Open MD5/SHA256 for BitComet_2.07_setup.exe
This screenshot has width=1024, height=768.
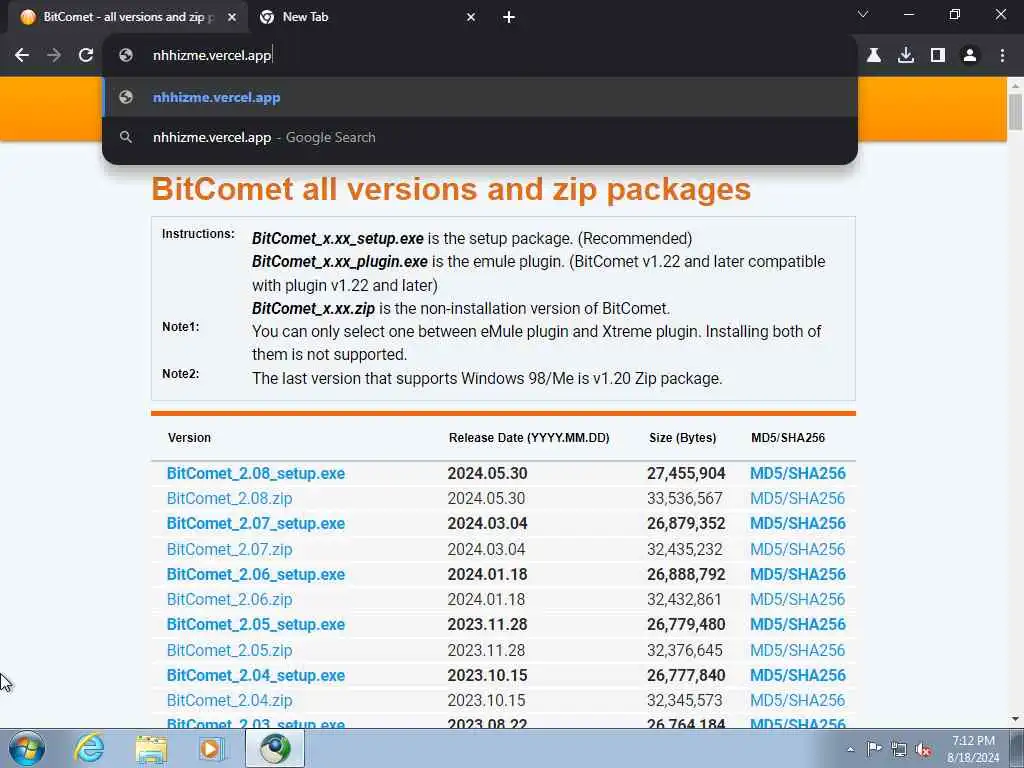(797, 523)
